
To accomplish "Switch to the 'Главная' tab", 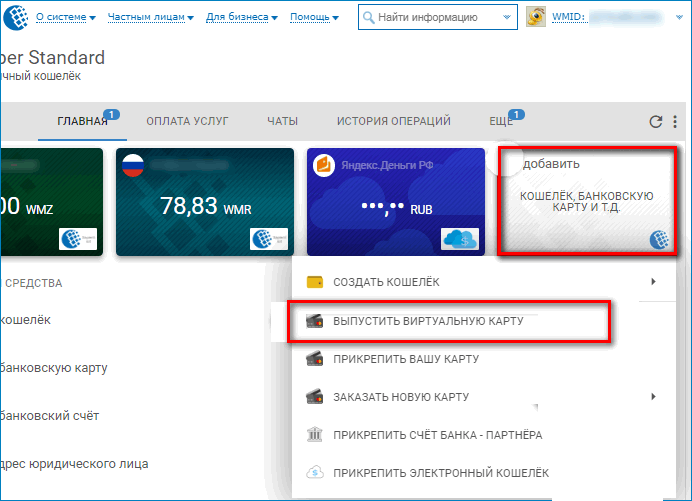I will pos(83,121).
